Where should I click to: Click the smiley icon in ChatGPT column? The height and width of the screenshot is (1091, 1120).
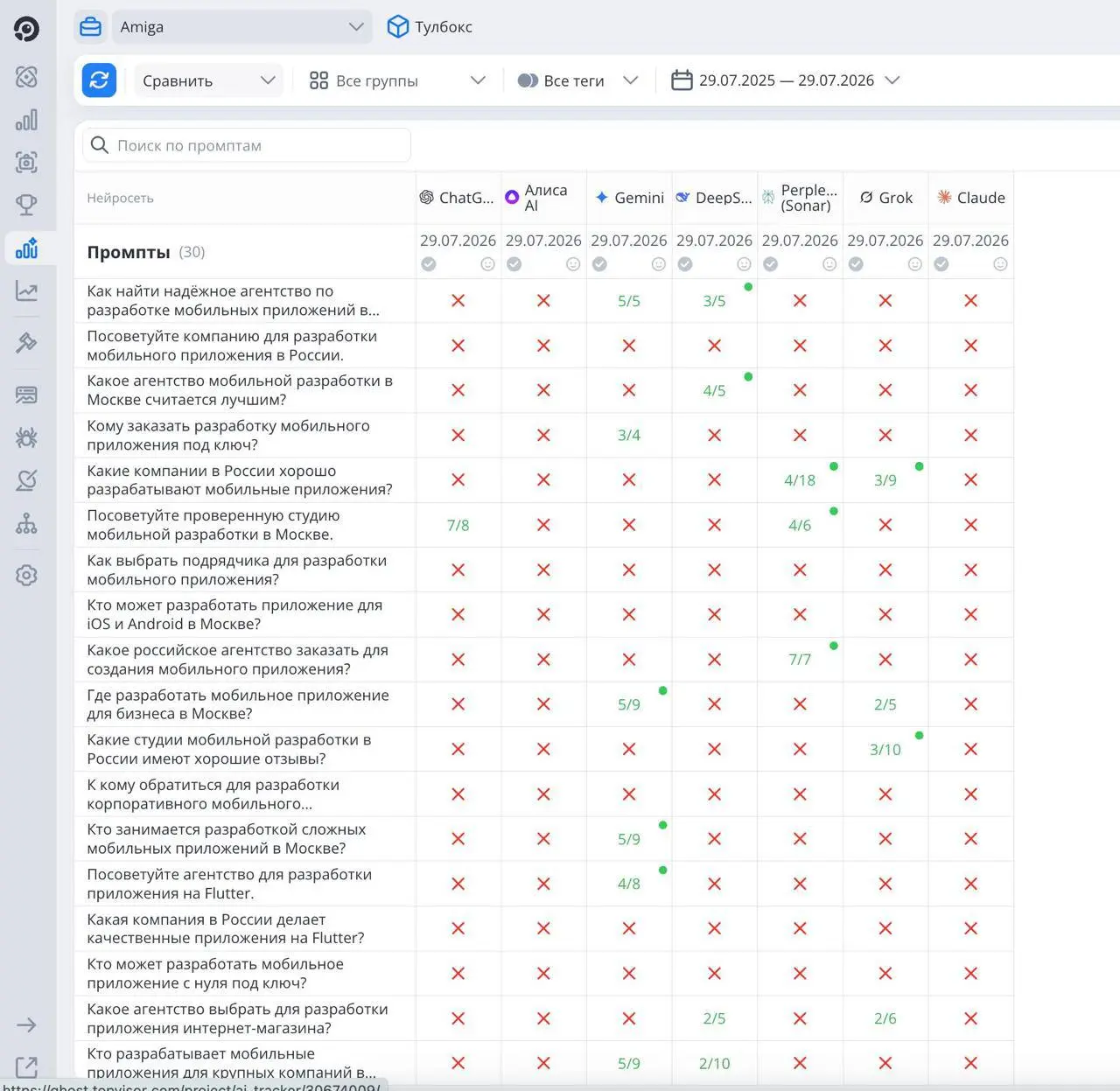487,264
